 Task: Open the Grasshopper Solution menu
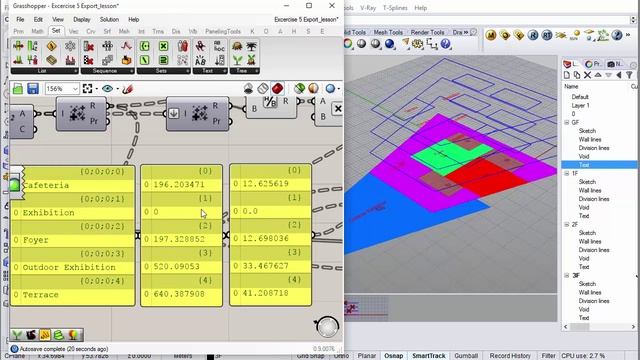pos(109,19)
